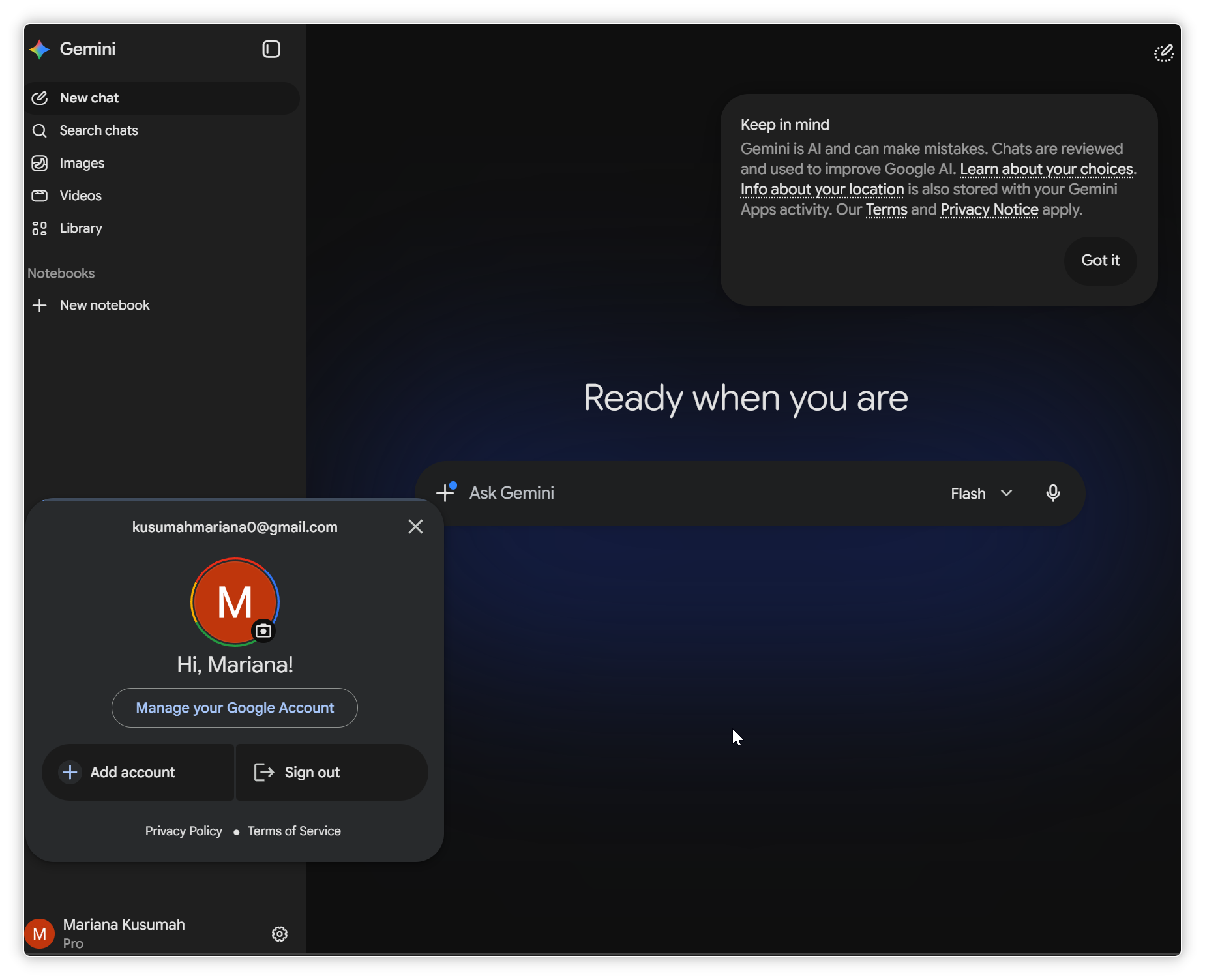This screenshot has width=1205, height=980.
Task: Collapse the sidebar with the panel icon
Action: pyautogui.click(x=271, y=50)
